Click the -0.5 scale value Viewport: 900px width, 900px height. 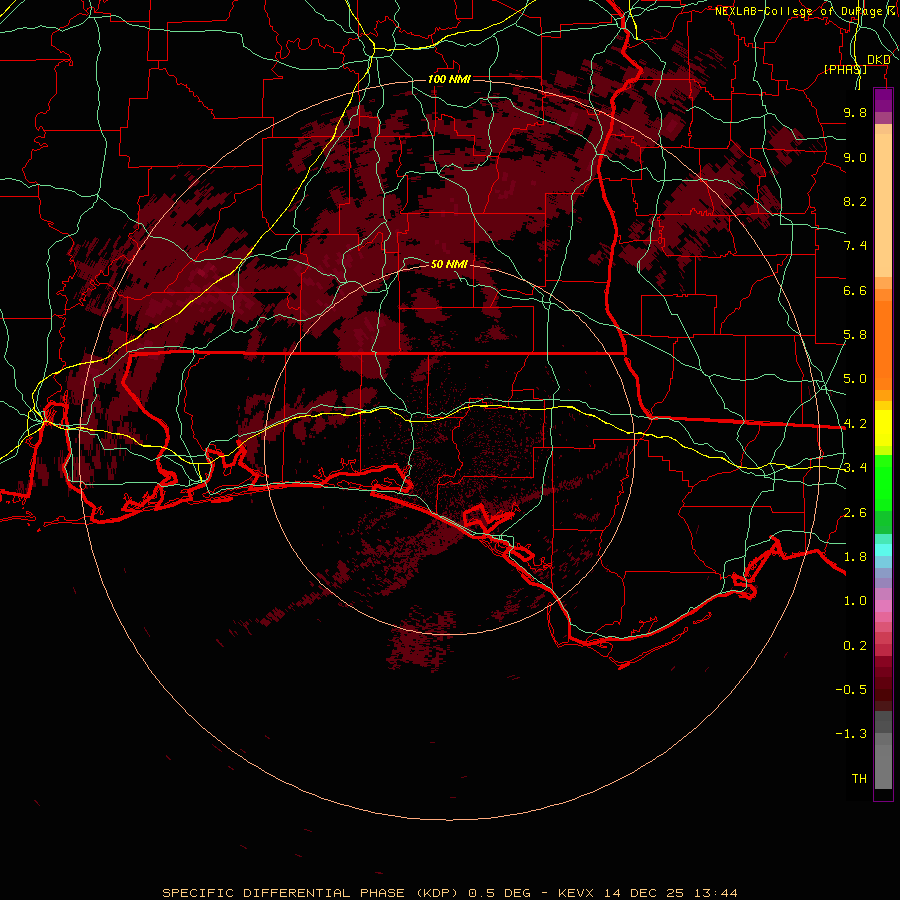pyautogui.click(x=851, y=690)
